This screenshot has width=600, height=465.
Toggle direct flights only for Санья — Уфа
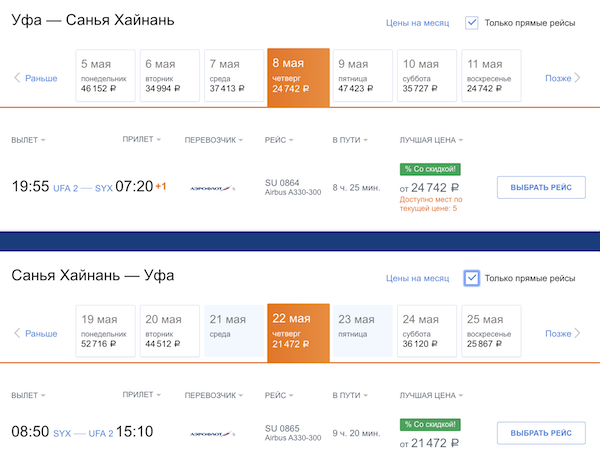pyautogui.click(x=472, y=278)
